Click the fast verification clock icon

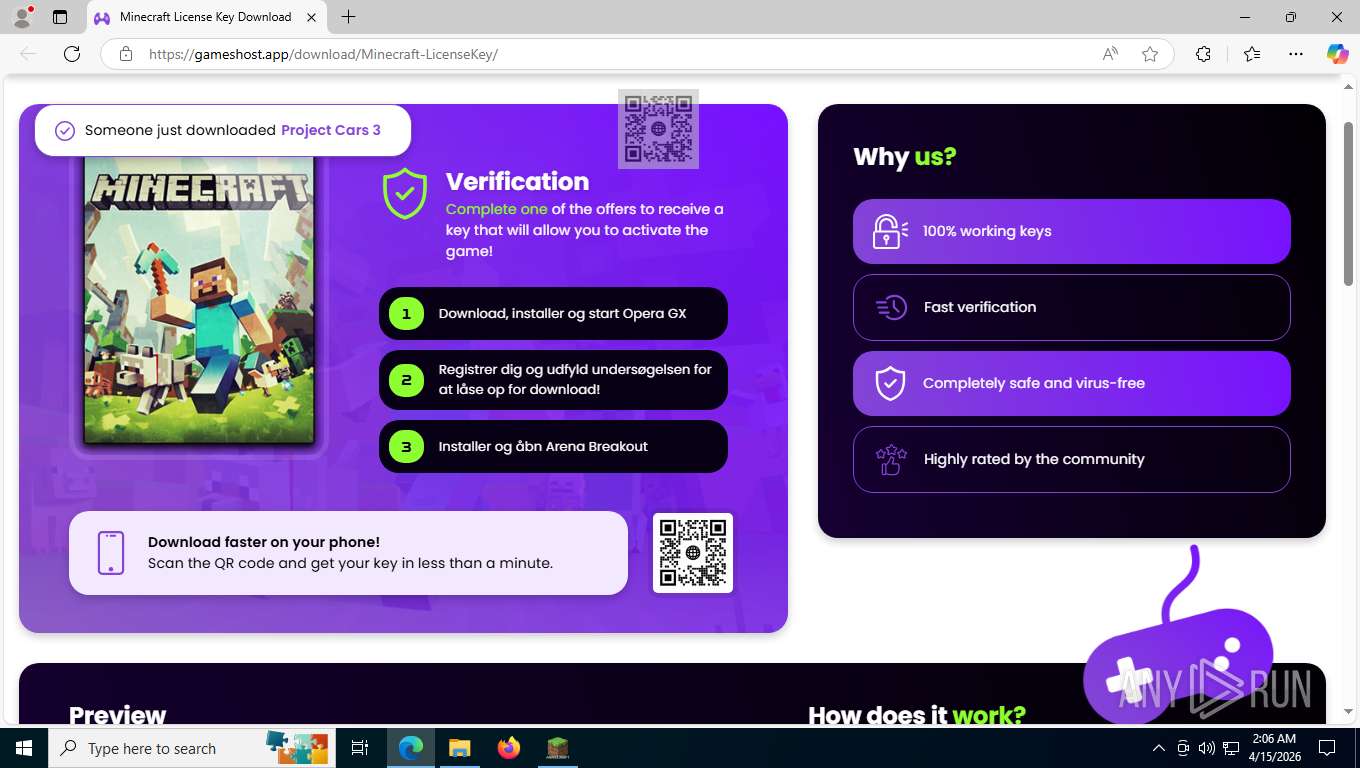click(x=891, y=307)
